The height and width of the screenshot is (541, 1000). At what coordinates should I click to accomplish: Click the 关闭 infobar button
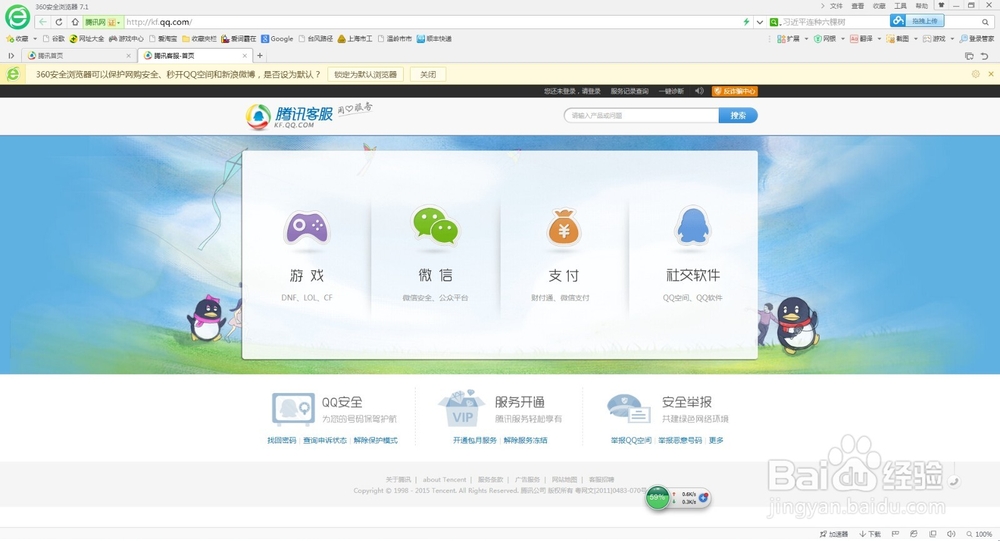point(428,75)
